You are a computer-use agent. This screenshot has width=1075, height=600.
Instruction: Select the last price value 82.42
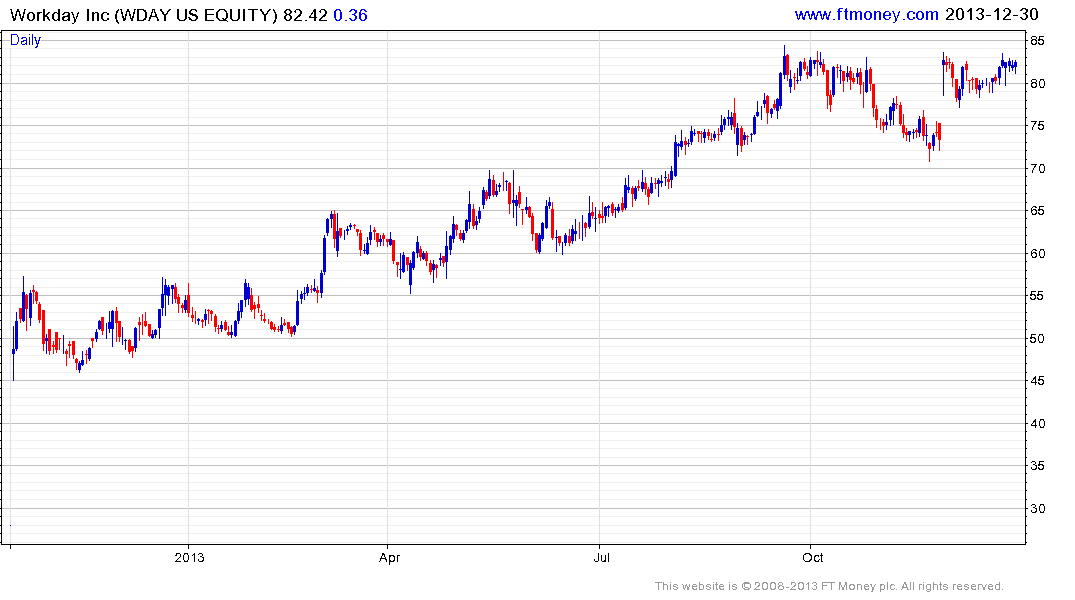(x=305, y=15)
